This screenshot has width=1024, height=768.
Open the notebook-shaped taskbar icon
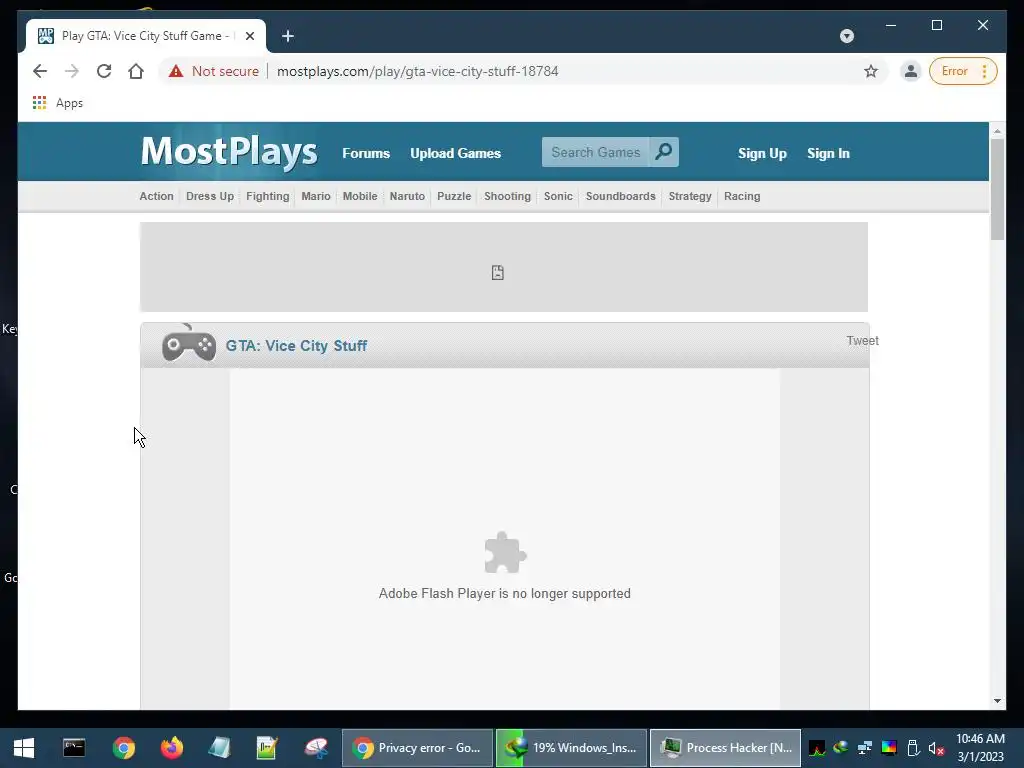point(219,748)
